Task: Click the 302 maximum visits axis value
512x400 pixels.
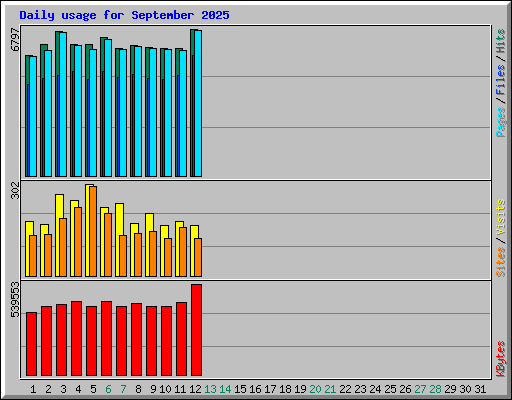Action: (x=15, y=190)
